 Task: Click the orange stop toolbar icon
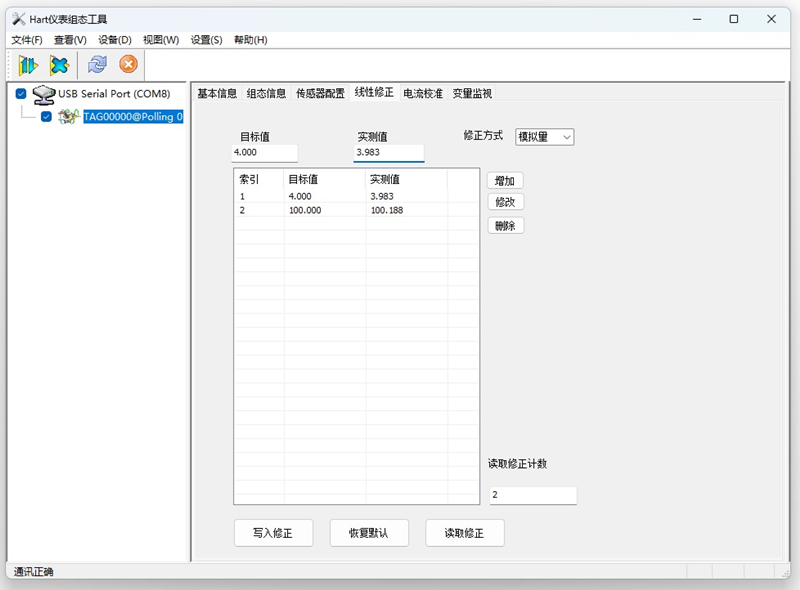click(128, 65)
